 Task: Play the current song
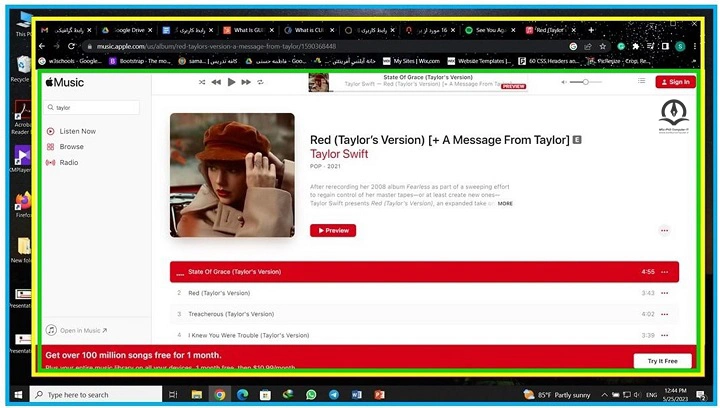(231, 82)
